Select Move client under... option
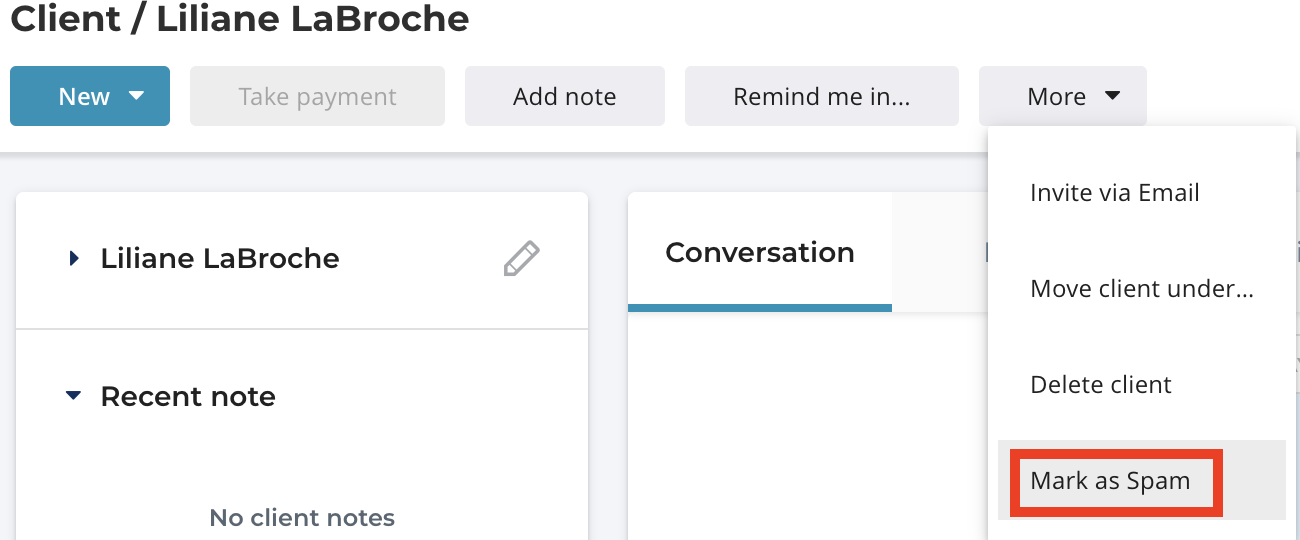 click(x=1142, y=289)
